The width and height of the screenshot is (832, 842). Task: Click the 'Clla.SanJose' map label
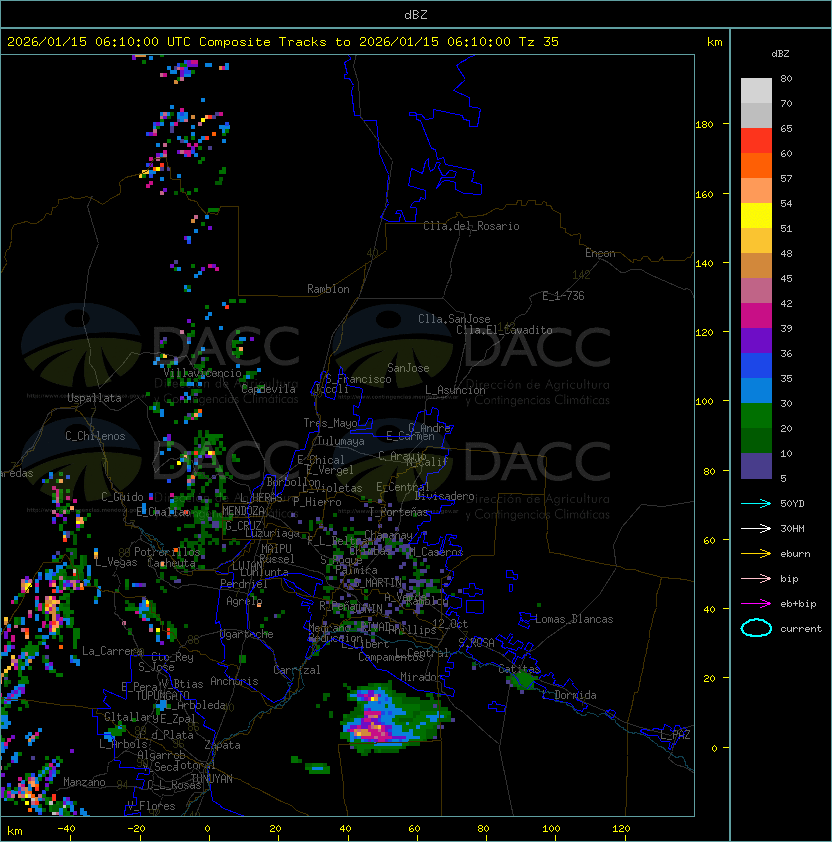454,319
